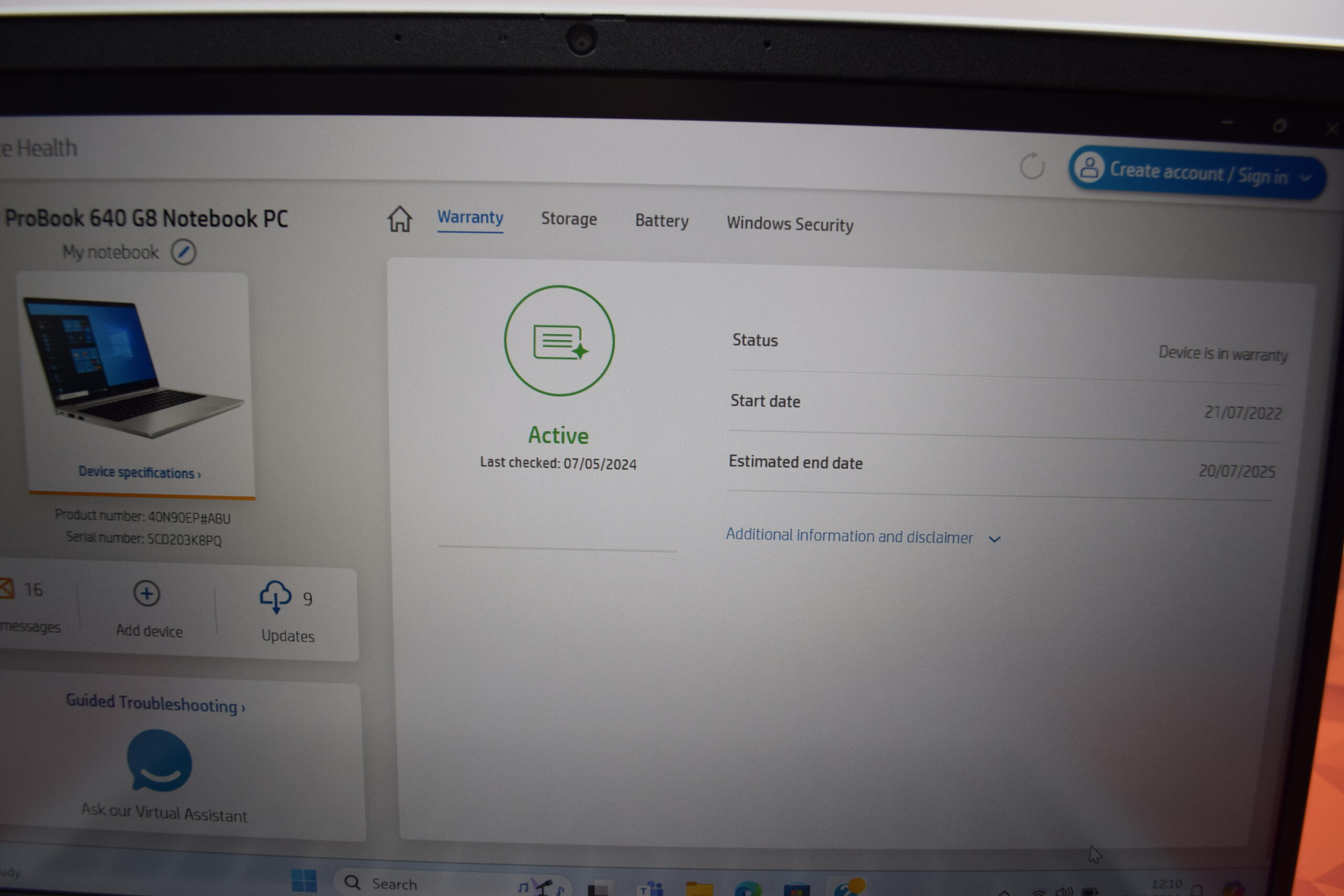Screen dimensions: 1344x896
Task: Open File Explorer from the taskbar
Action: [x=699, y=889]
